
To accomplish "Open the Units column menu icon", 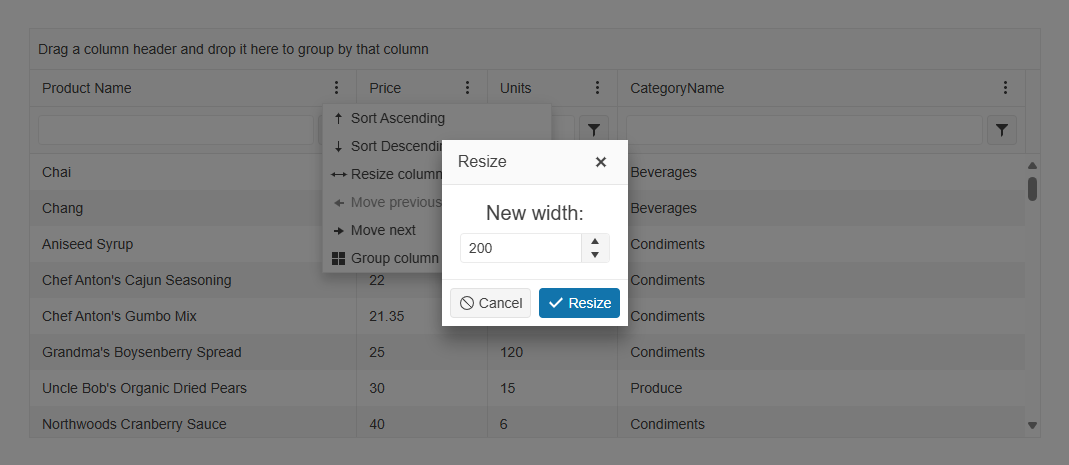I will [597, 88].
